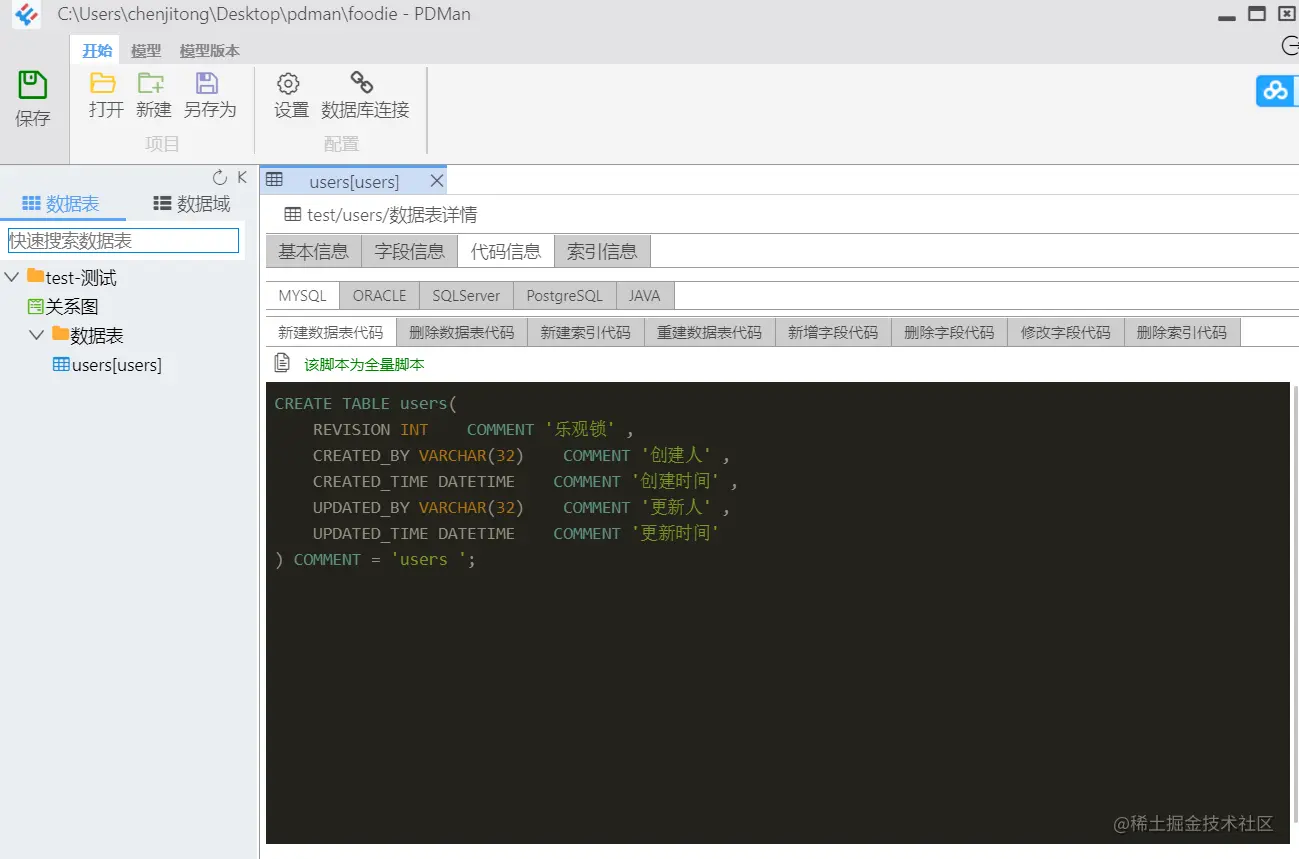Open the 字段信息 tab
Image resolution: width=1299 pixels, height=859 pixels.
pos(410,251)
